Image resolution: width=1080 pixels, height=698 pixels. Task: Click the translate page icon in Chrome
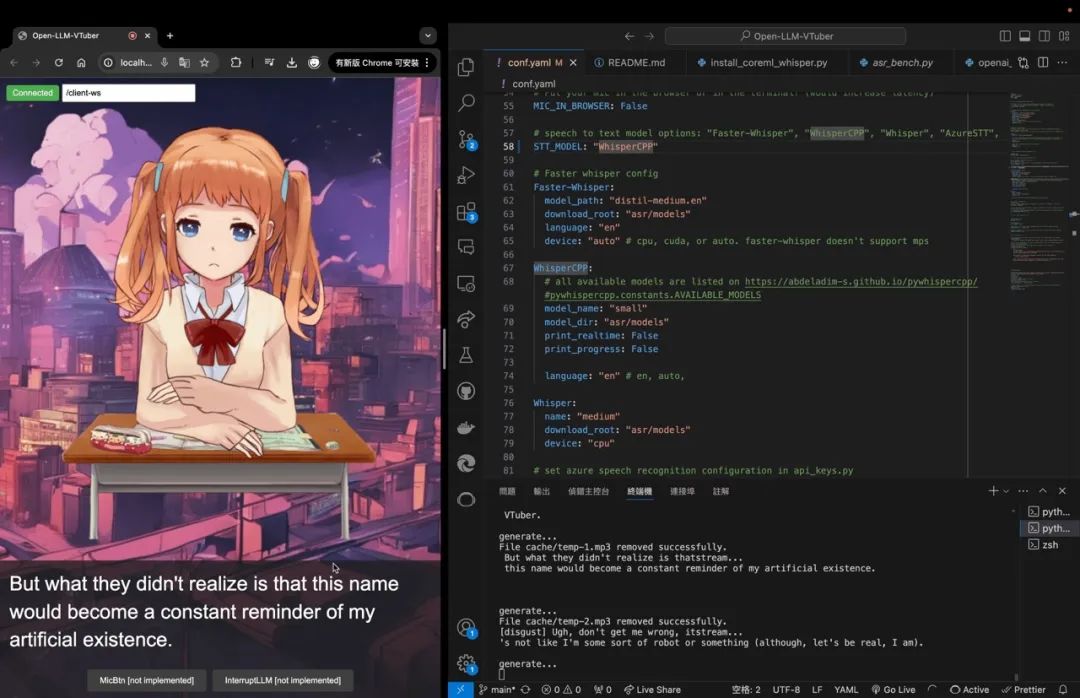pyautogui.click(x=184, y=63)
